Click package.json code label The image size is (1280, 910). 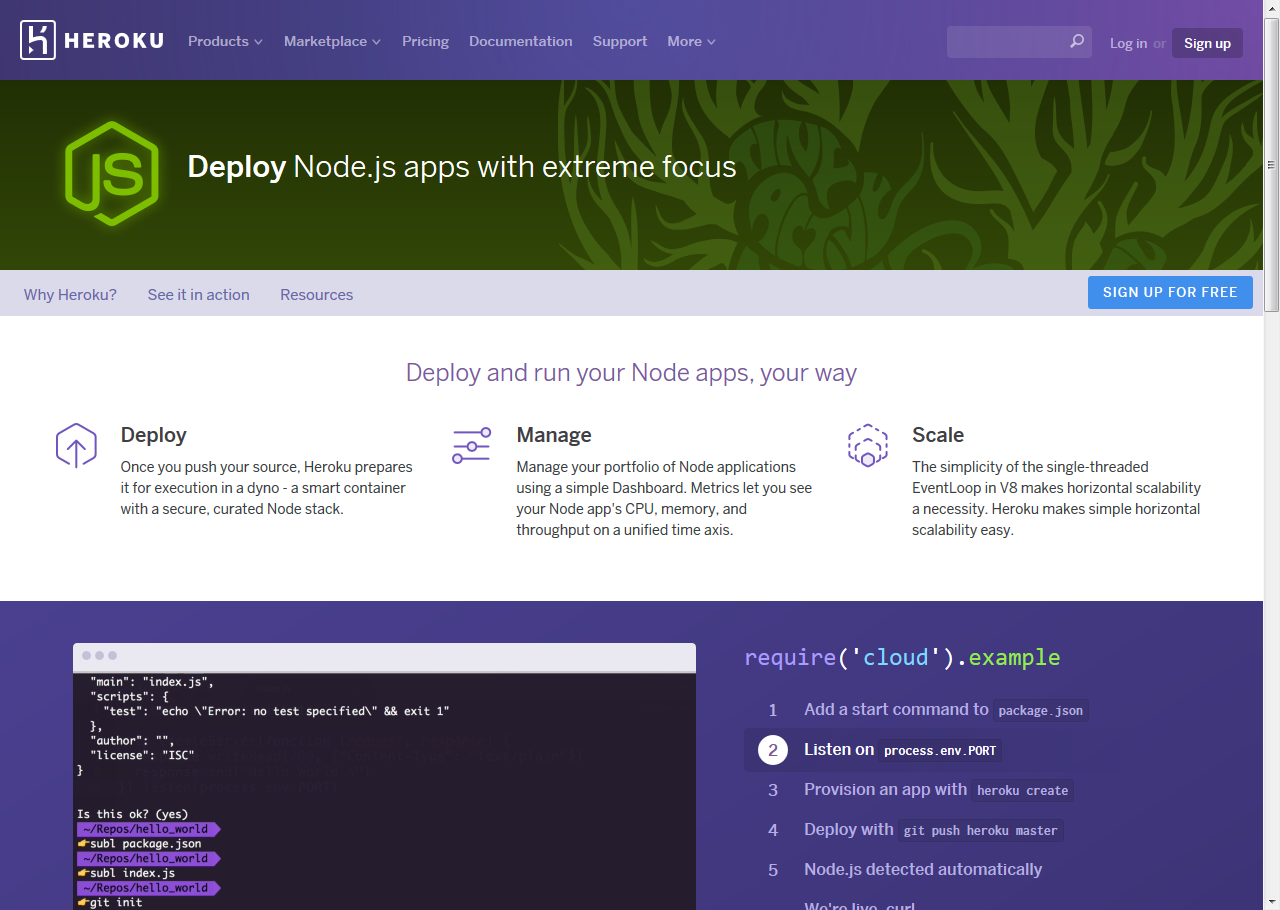(1040, 711)
